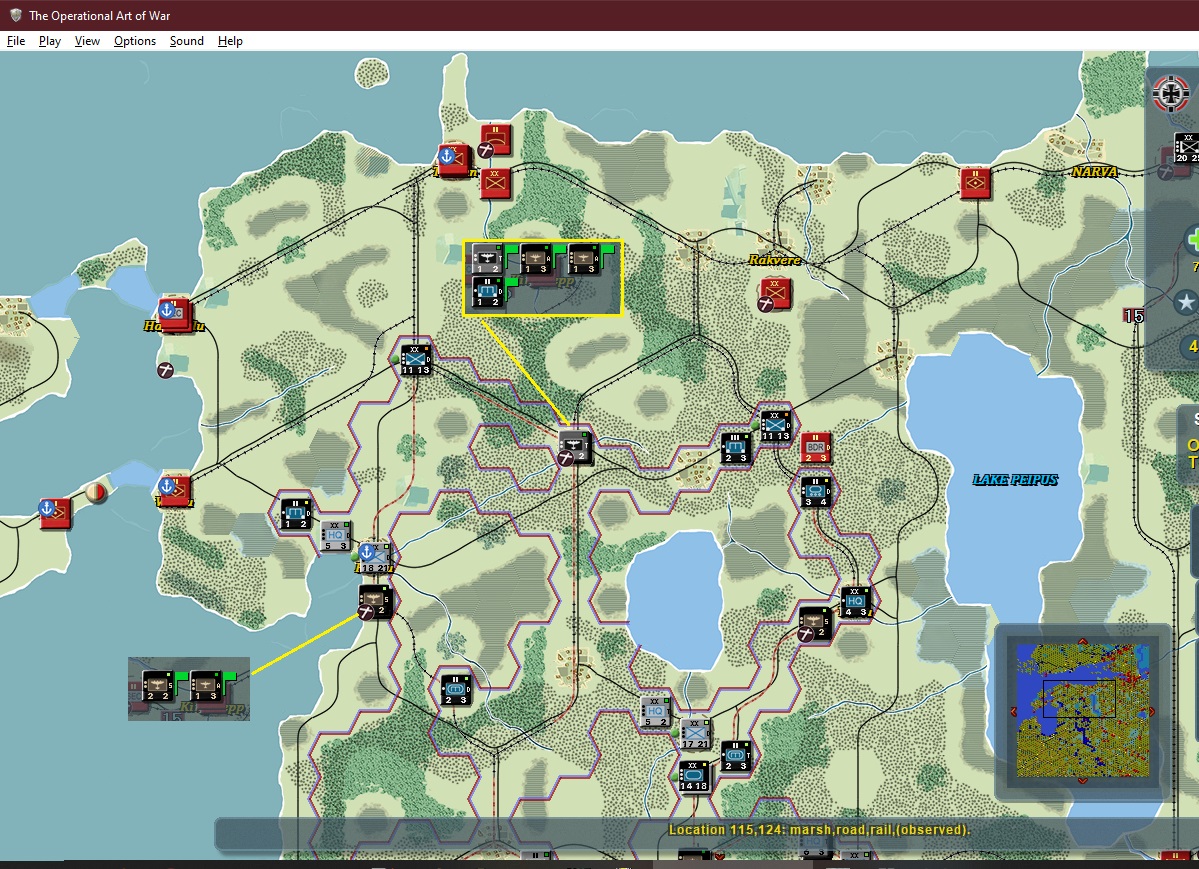The width and height of the screenshot is (1199, 869).
Task: Click inside the minimap overview
Action: (1082, 710)
